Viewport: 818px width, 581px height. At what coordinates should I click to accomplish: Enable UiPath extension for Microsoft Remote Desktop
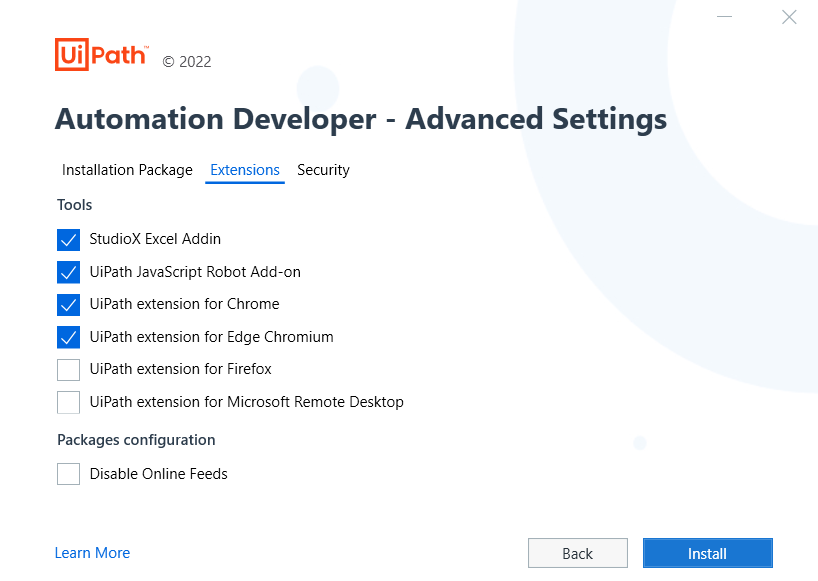(68, 402)
